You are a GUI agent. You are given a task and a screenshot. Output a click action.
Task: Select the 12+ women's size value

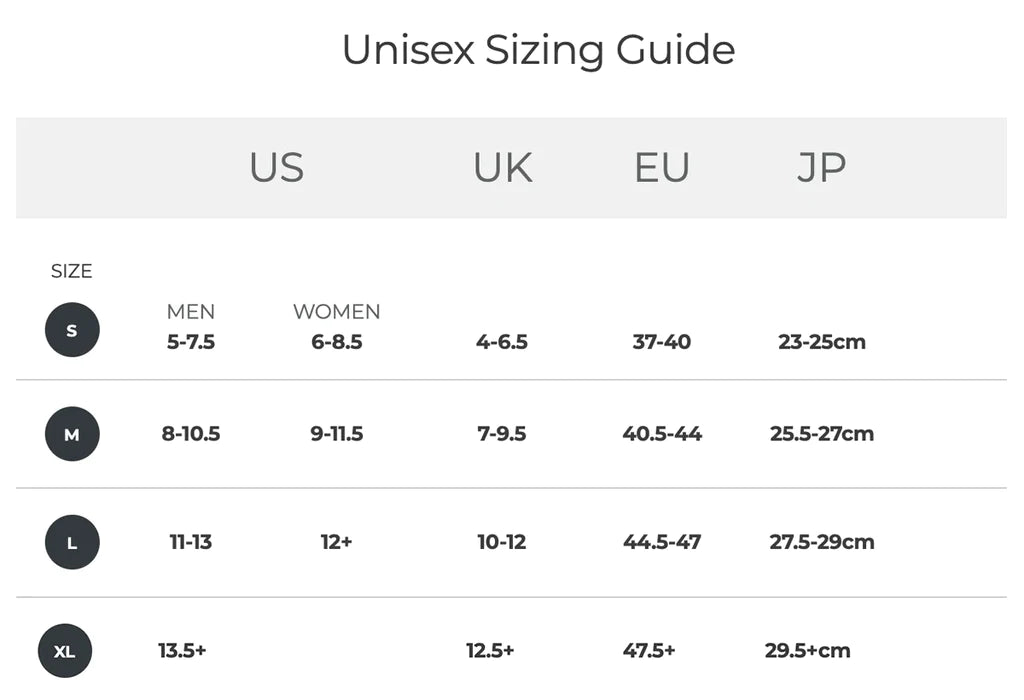(x=337, y=542)
